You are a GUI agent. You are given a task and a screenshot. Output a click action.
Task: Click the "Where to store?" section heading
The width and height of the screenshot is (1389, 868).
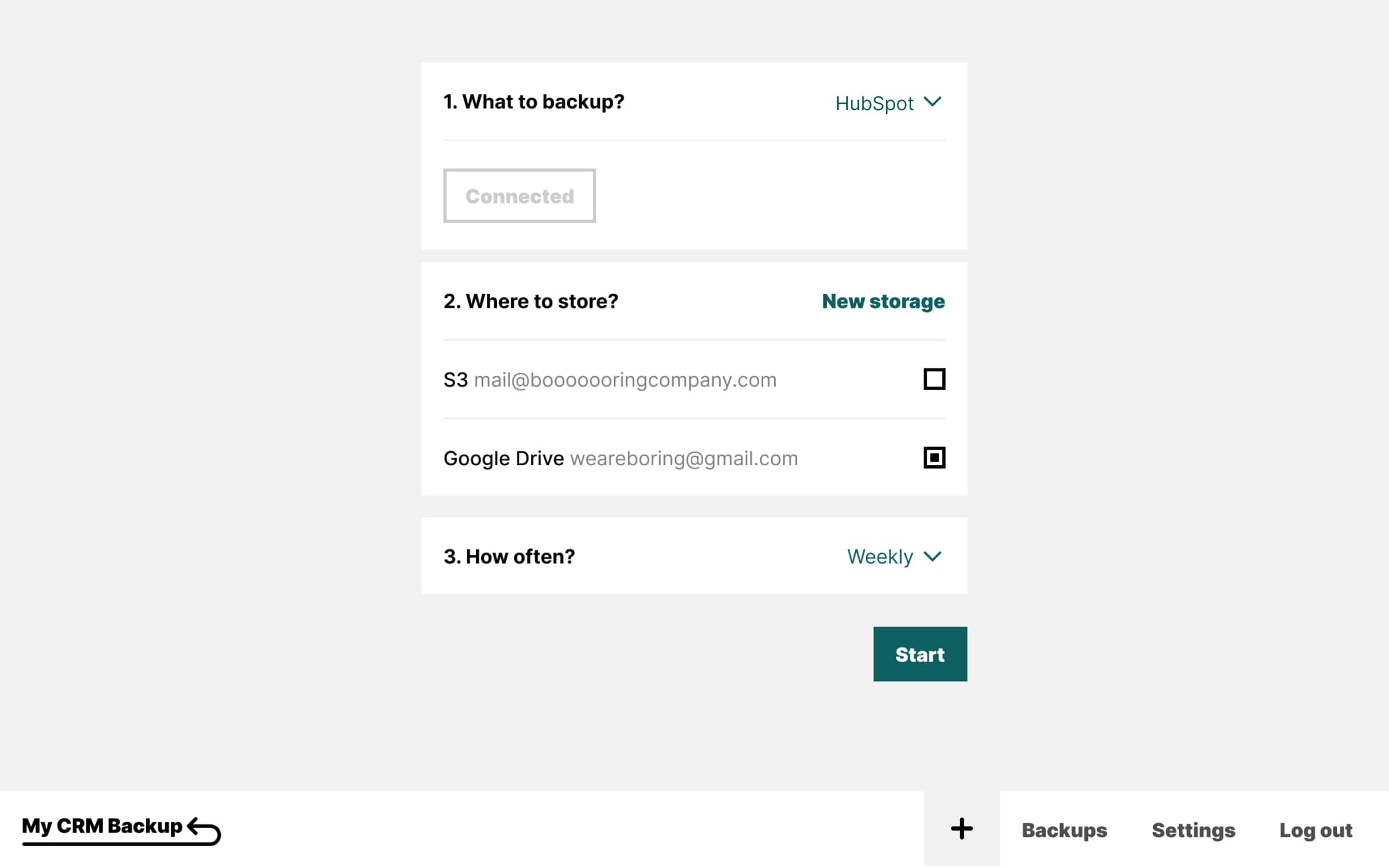(x=531, y=301)
